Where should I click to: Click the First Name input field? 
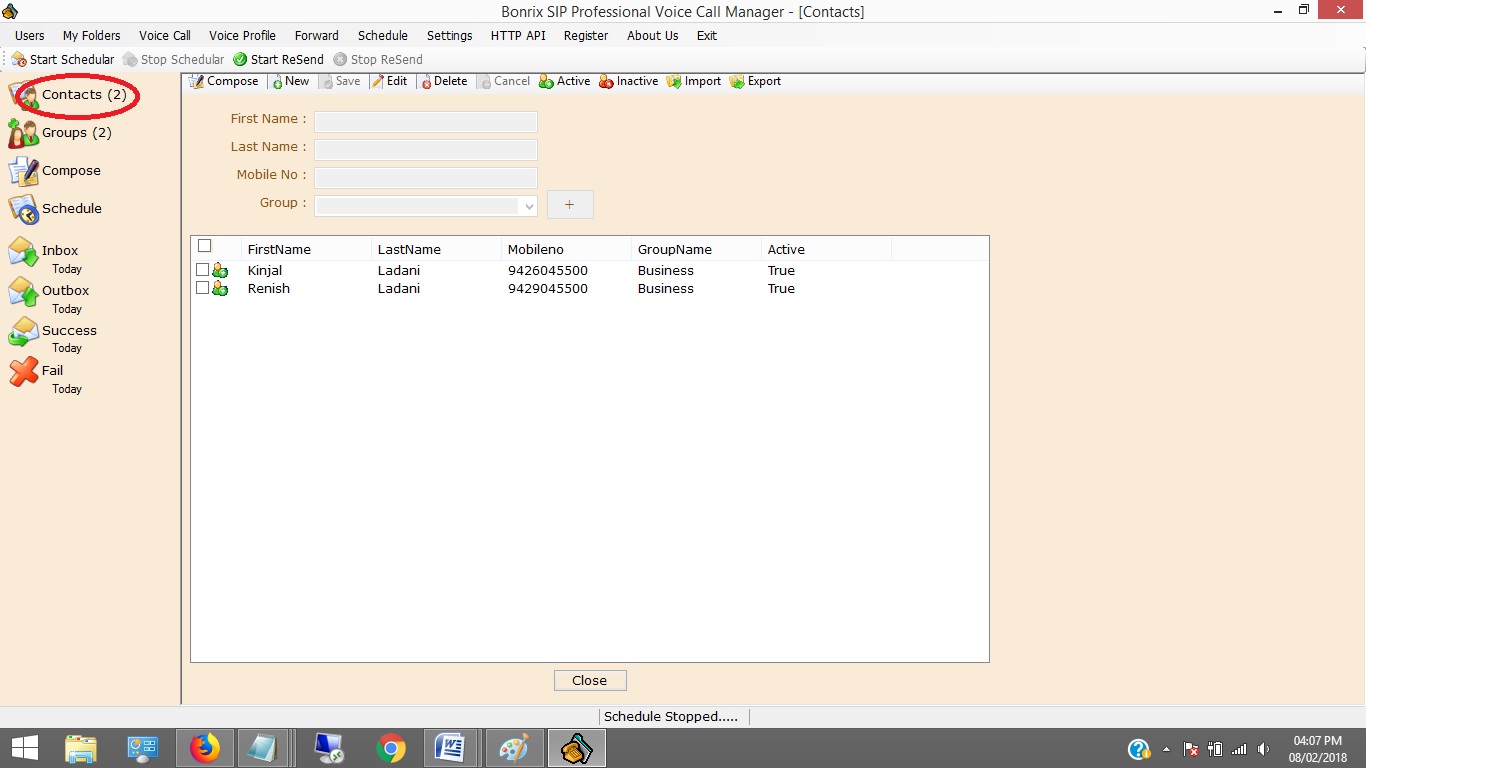point(426,122)
